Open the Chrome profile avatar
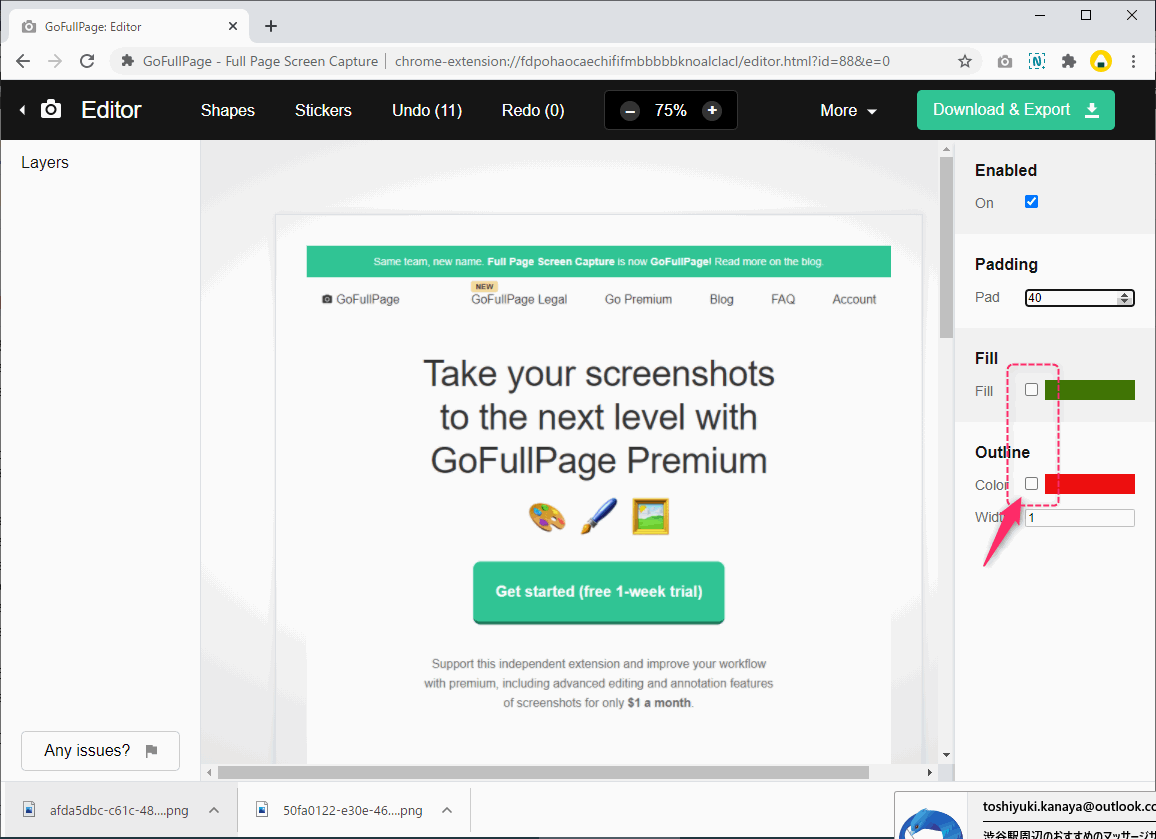The image size is (1156, 839). pyautogui.click(x=1101, y=62)
